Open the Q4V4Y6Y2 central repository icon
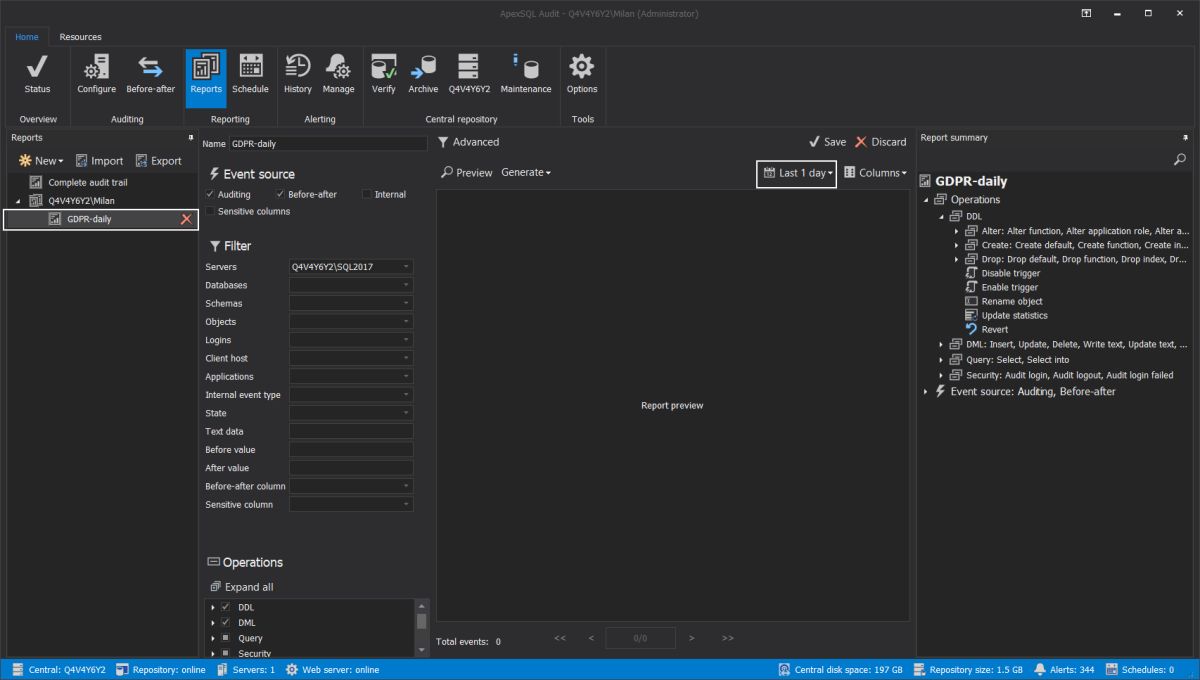 click(x=469, y=75)
